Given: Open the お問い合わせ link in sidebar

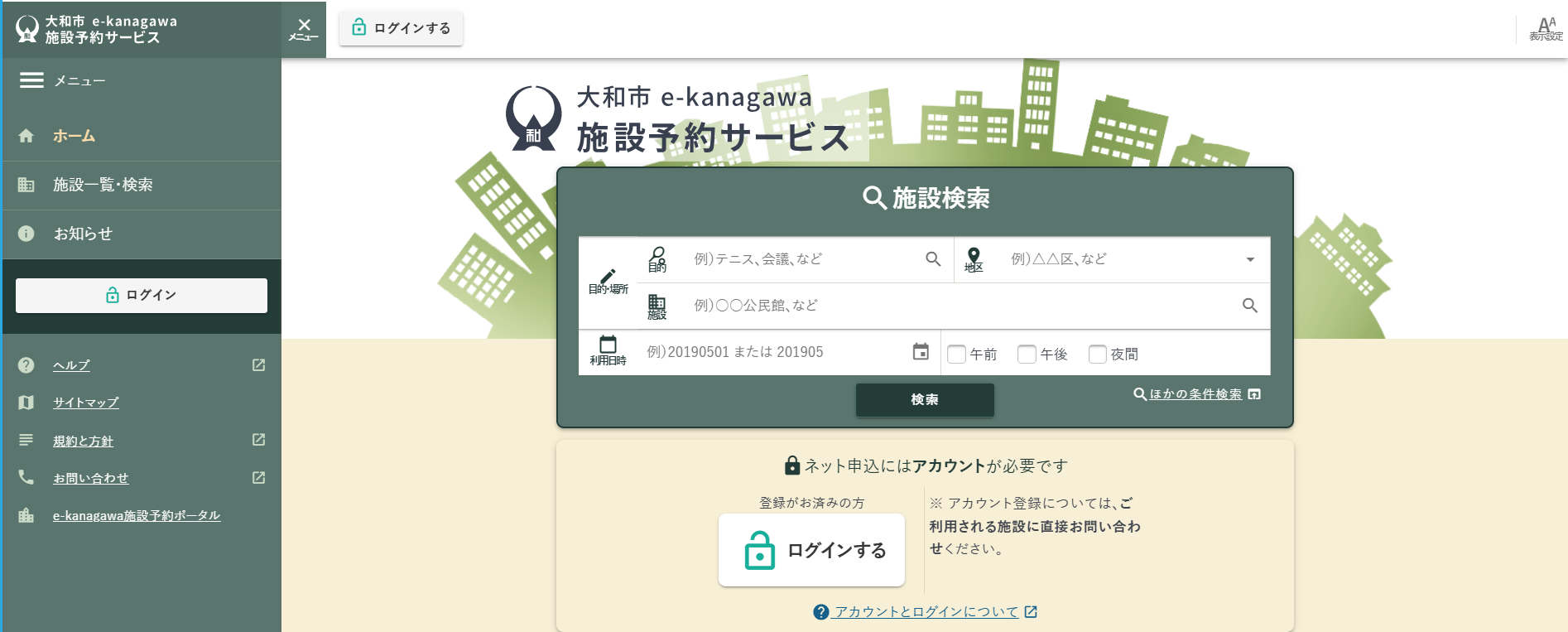Looking at the screenshot, I should pyautogui.click(x=91, y=478).
